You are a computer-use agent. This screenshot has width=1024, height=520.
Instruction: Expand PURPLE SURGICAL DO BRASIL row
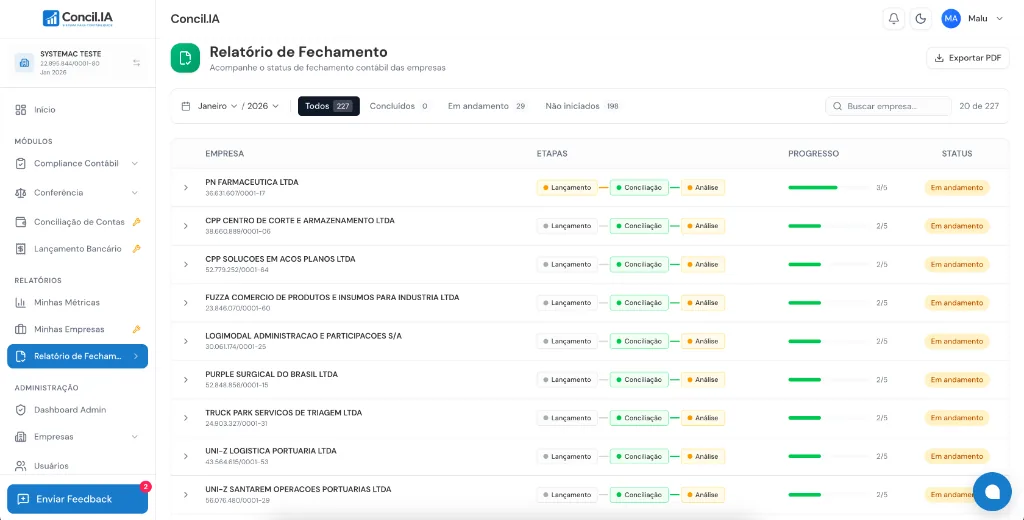click(x=185, y=380)
